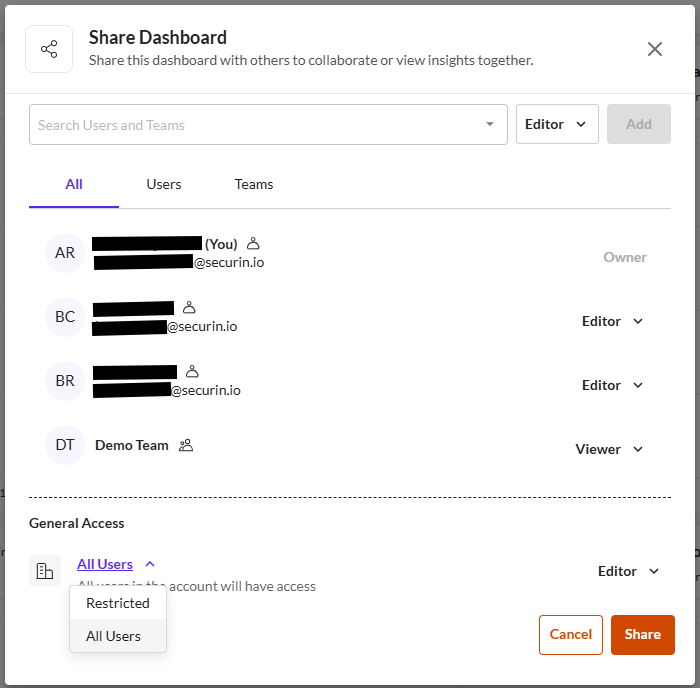Click the General Access heading
This screenshot has width=700, height=688.
(77, 523)
